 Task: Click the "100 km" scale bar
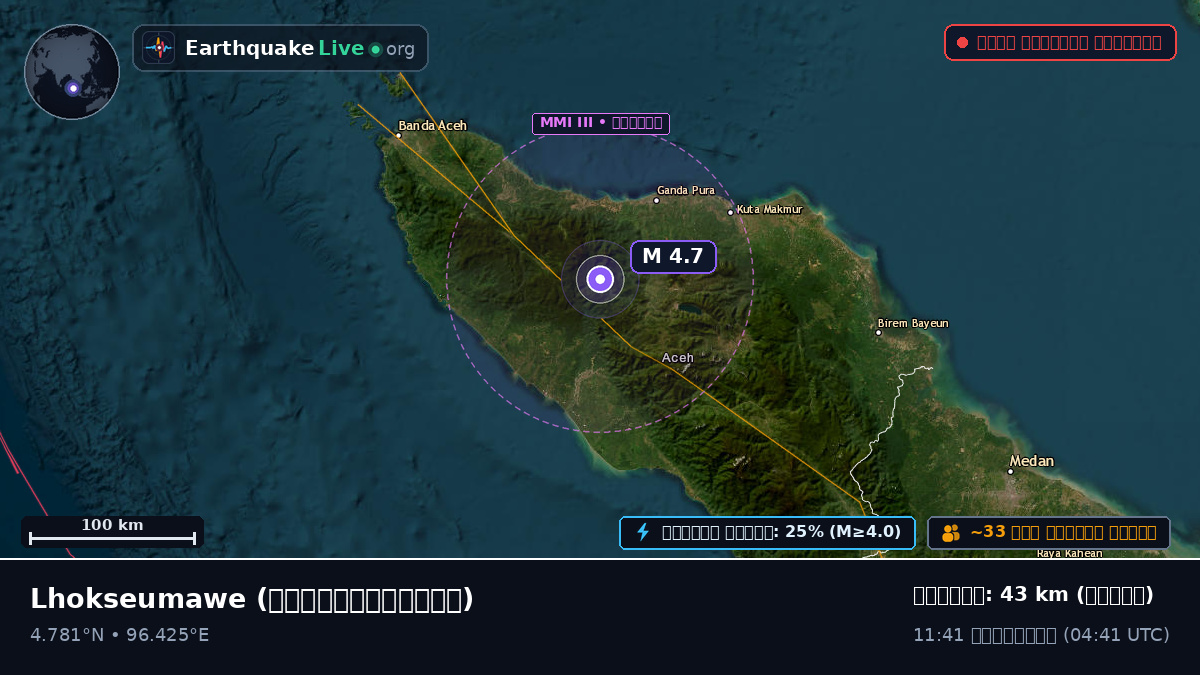(x=112, y=532)
